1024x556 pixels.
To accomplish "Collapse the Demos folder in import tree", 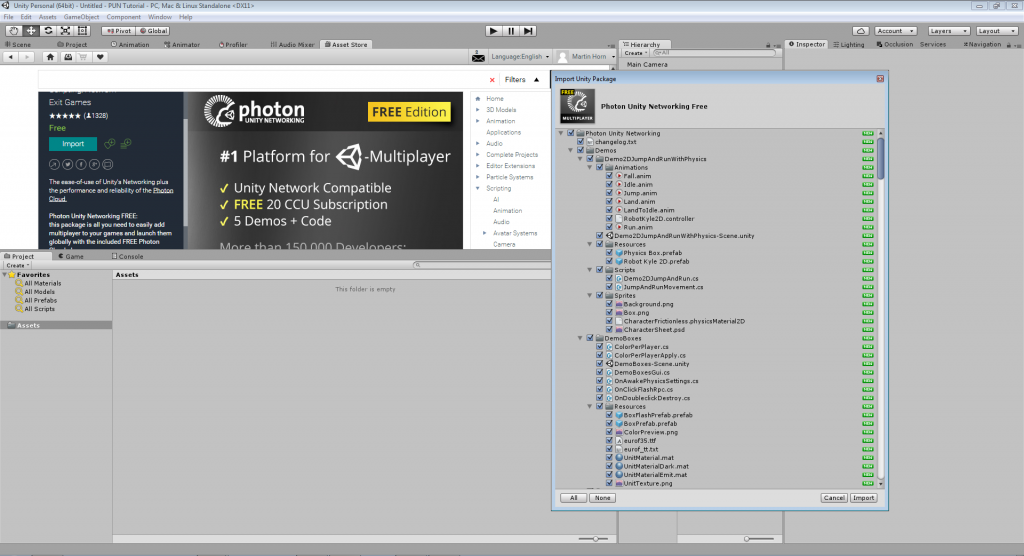I will [x=571, y=150].
